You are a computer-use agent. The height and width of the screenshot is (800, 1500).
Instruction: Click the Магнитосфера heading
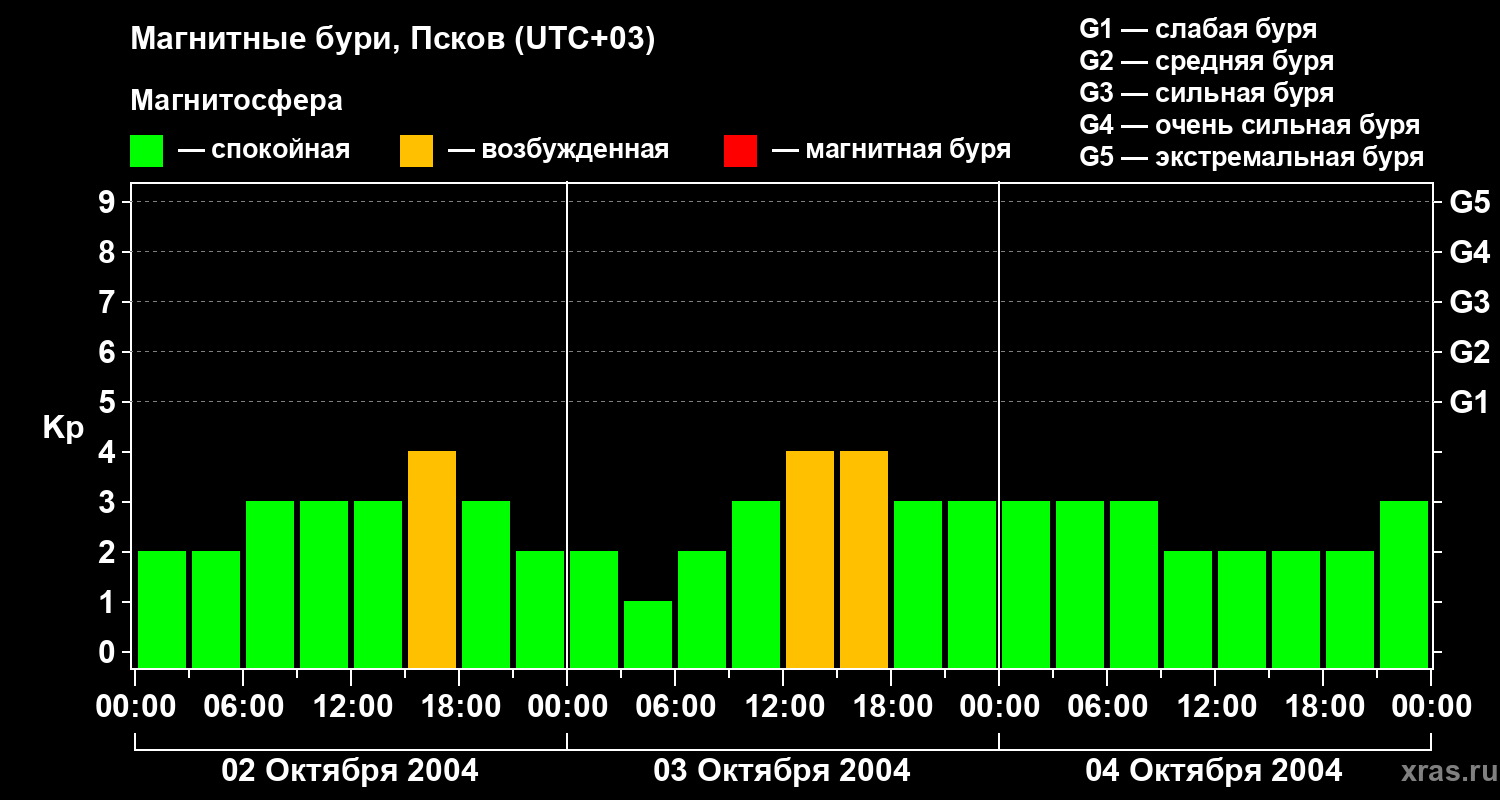pyautogui.click(x=236, y=101)
